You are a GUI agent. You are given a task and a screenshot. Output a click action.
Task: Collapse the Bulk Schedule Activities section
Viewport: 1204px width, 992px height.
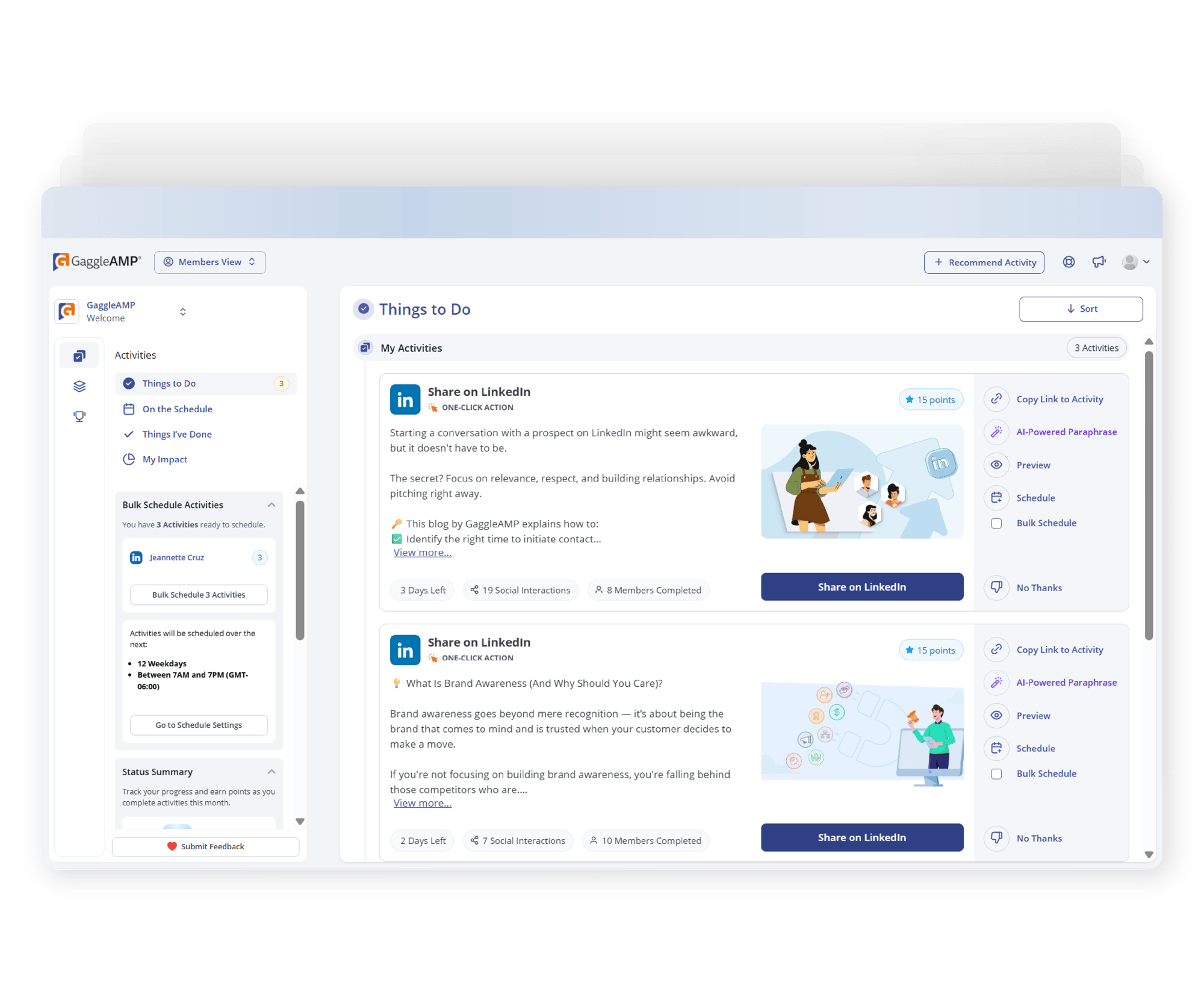point(272,505)
